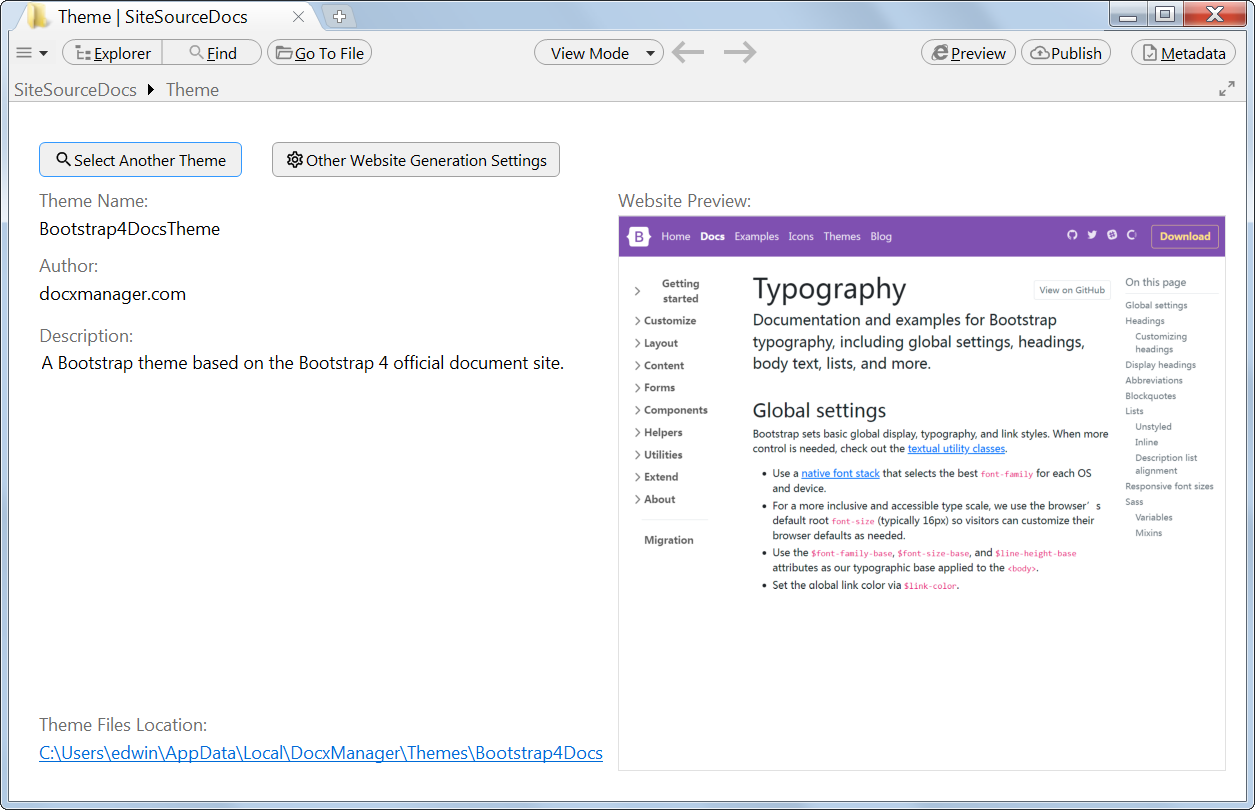Viewport: 1255px width, 810px height.
Task: Click the folder icon on the tab
Action: coord(38,16)
